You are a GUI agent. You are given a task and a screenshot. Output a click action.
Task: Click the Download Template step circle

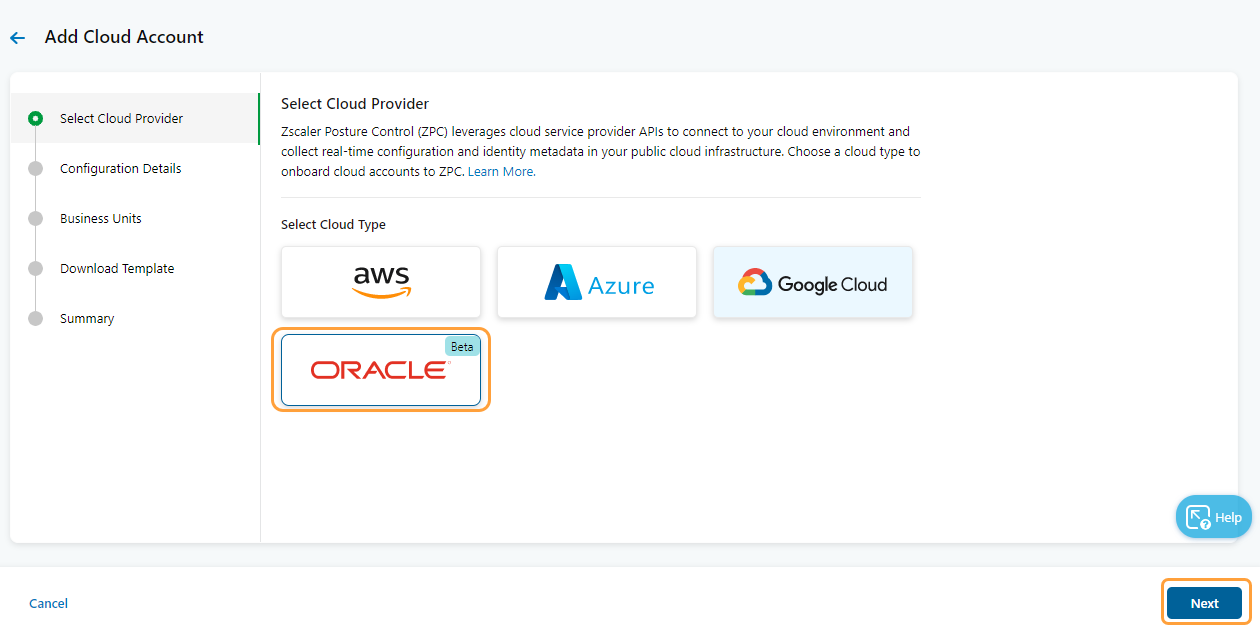click(36, 268)
